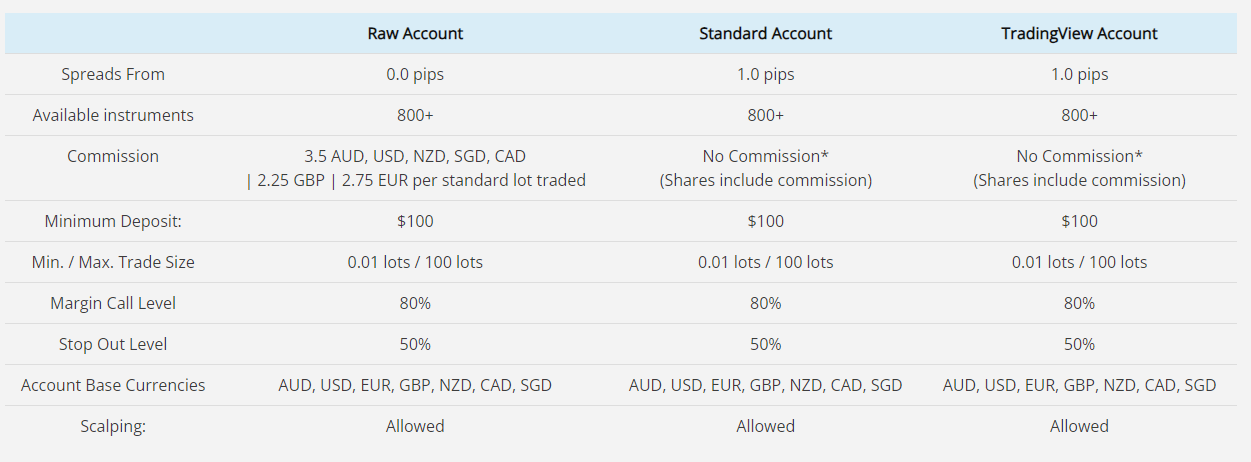Click the Raw Account column header
The image size is (1251, 462).
[415, 33]
